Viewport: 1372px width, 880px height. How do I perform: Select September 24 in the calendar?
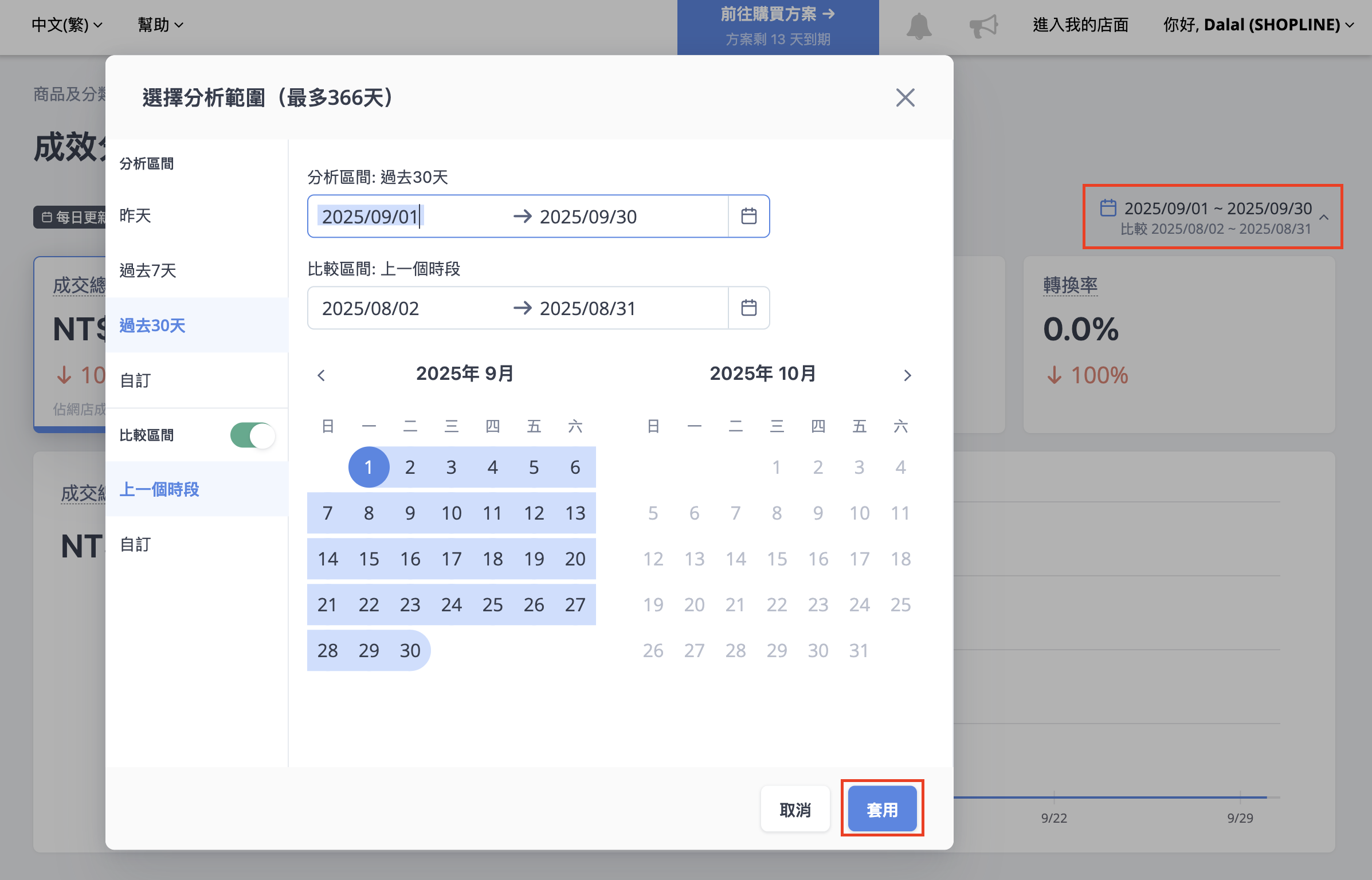click(451, 604)
